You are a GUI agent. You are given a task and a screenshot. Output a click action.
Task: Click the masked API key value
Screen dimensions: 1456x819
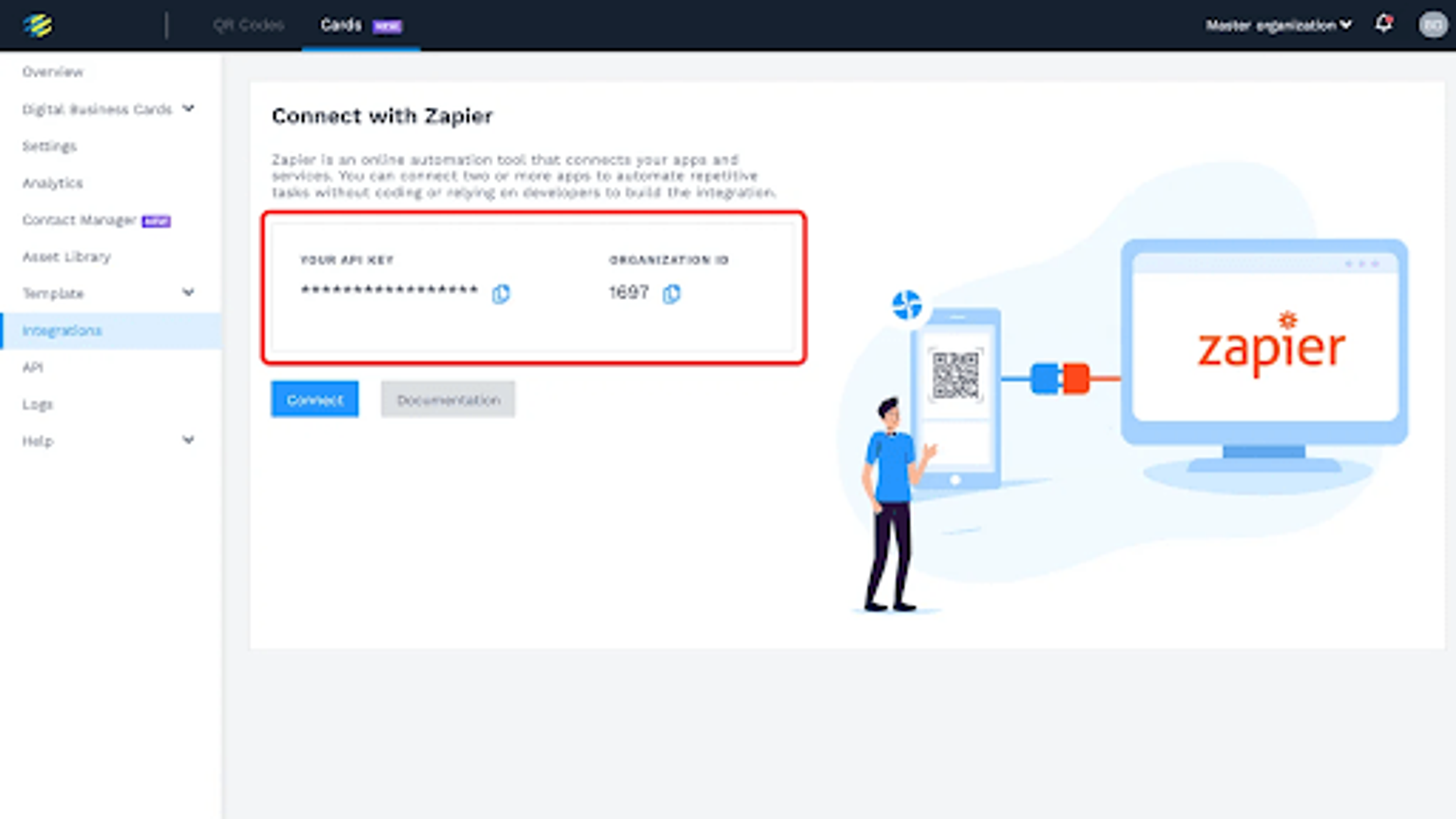click(x=389, y=290)
